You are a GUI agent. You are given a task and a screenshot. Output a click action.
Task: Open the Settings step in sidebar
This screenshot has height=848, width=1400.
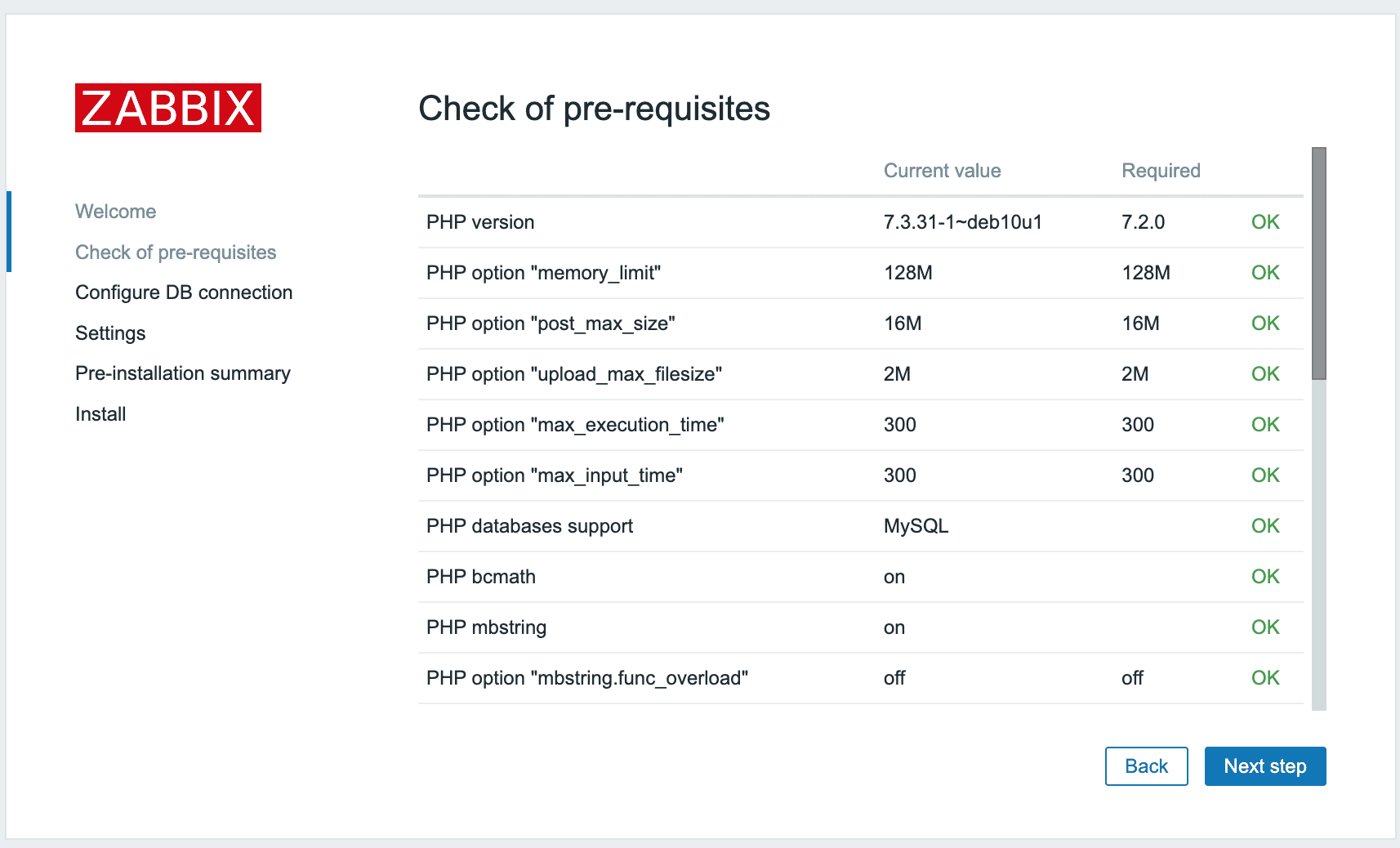110,333
